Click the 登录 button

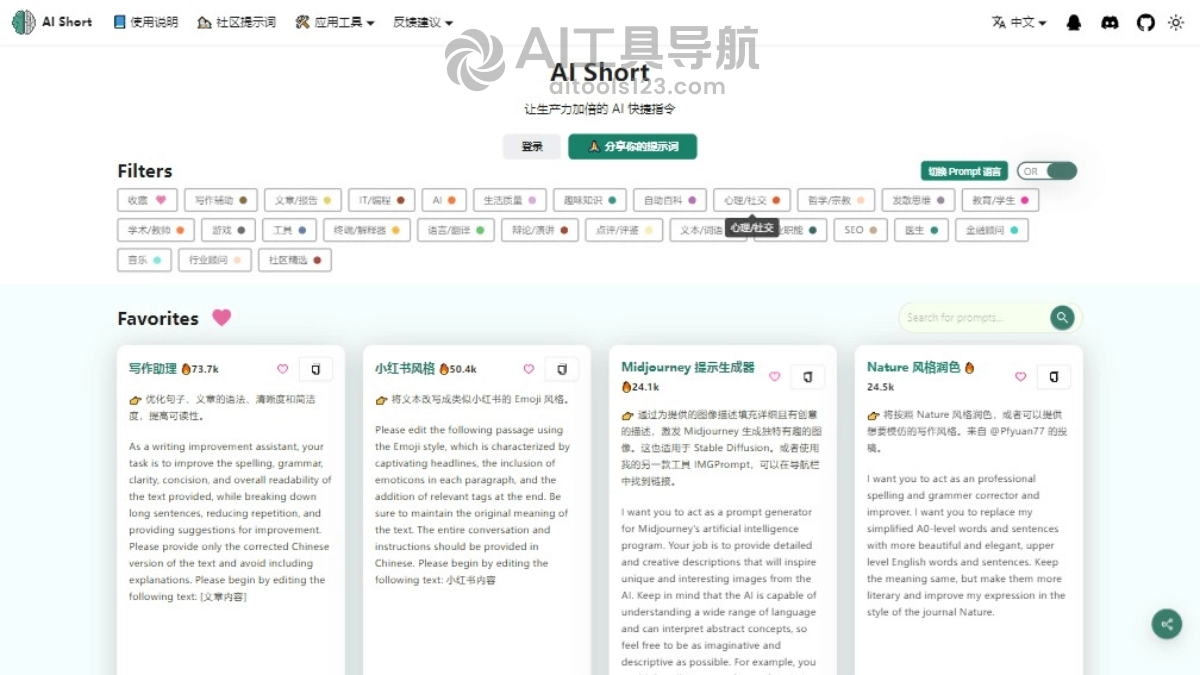tap(532, 146)
